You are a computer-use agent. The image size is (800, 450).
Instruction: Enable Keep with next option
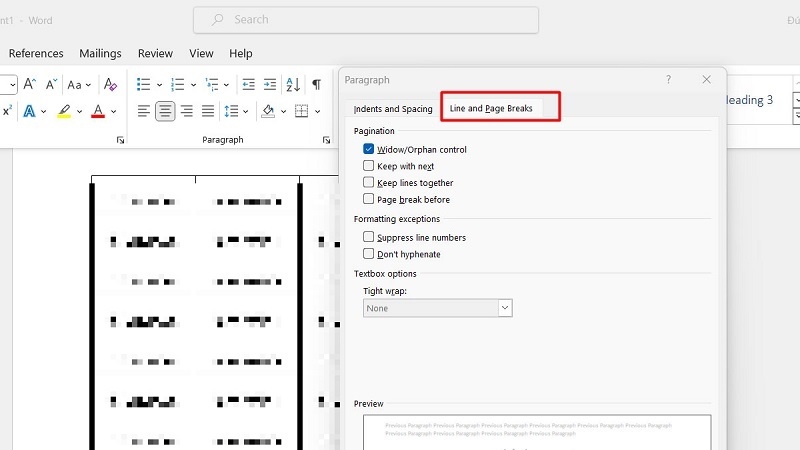click(369, 166)
